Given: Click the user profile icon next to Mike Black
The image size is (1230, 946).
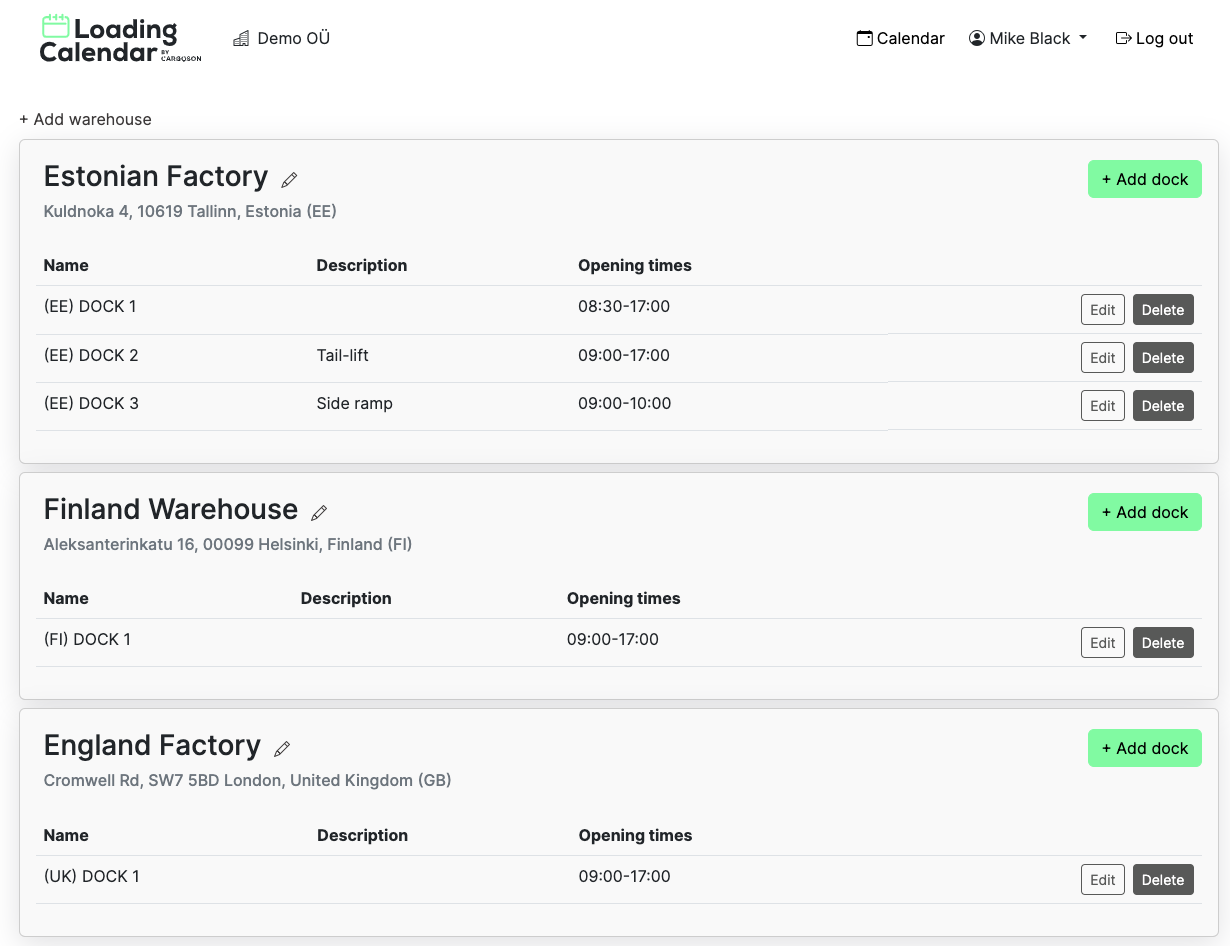Looking at the screenshot, I should 976,37.
